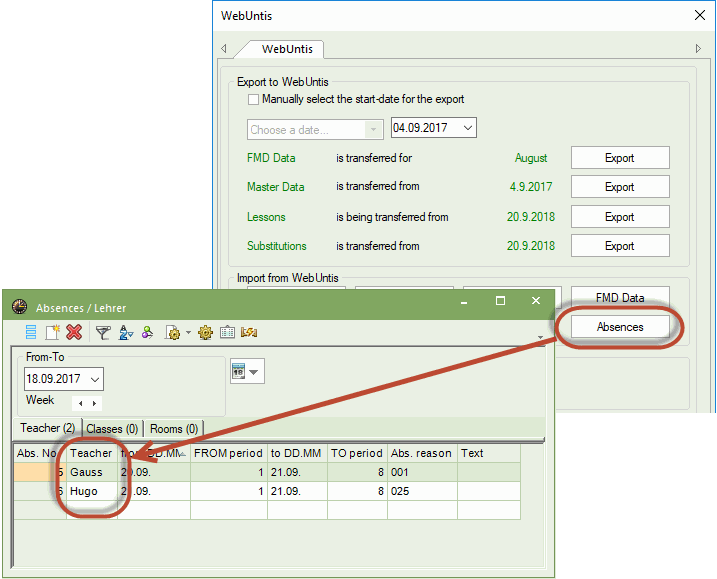The image size is (717, 579).
Task: Click Export button for Lessons
Action: 620,217
